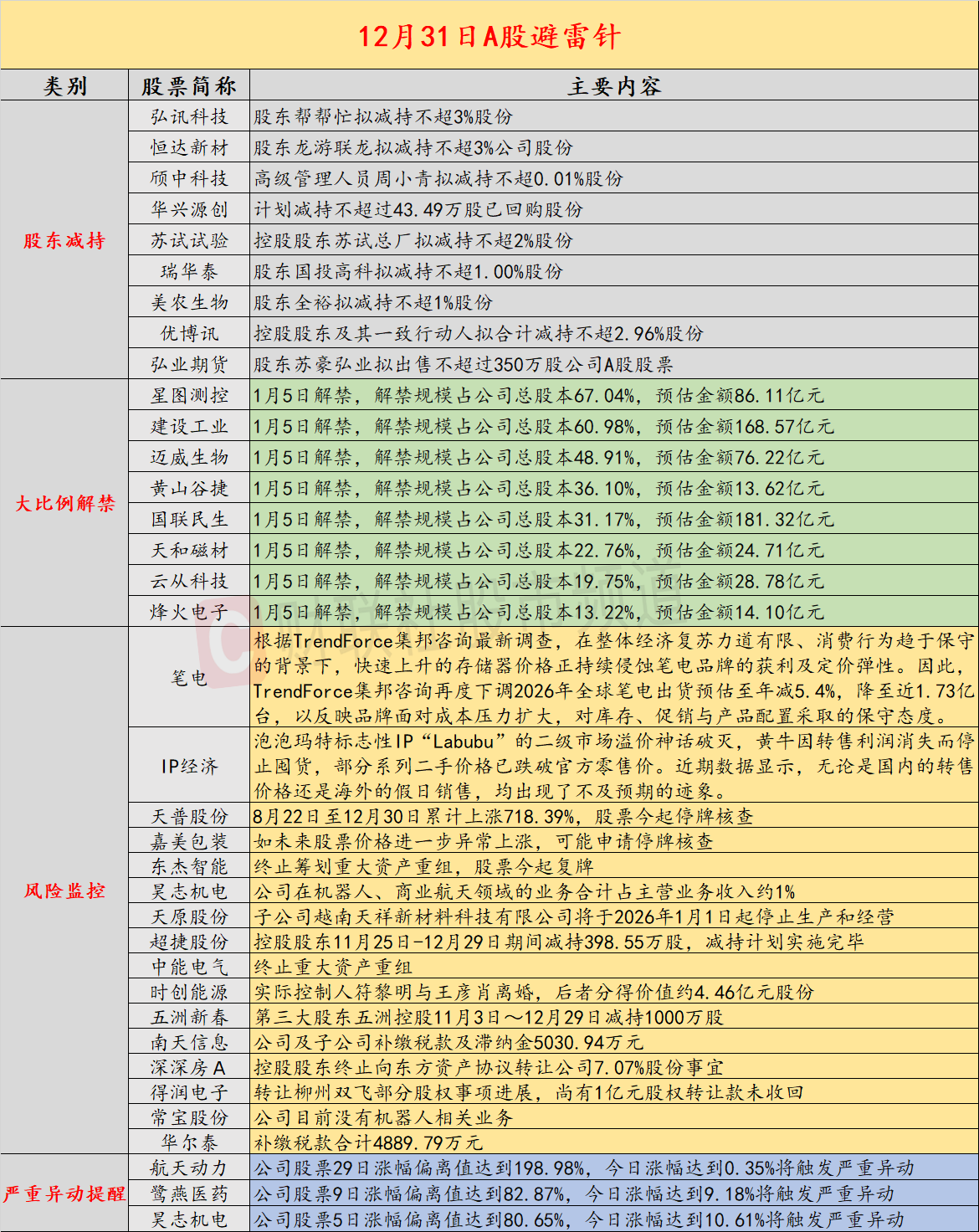Select the title 12月31日A股避雷针
979x1232 pixels.
tap(489, 38)
